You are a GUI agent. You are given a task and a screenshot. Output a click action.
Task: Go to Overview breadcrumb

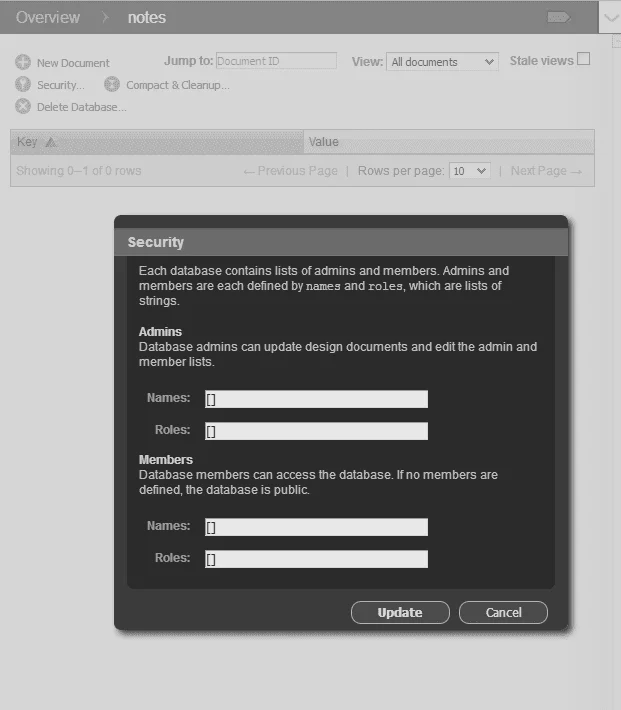[x=48, y=17]
